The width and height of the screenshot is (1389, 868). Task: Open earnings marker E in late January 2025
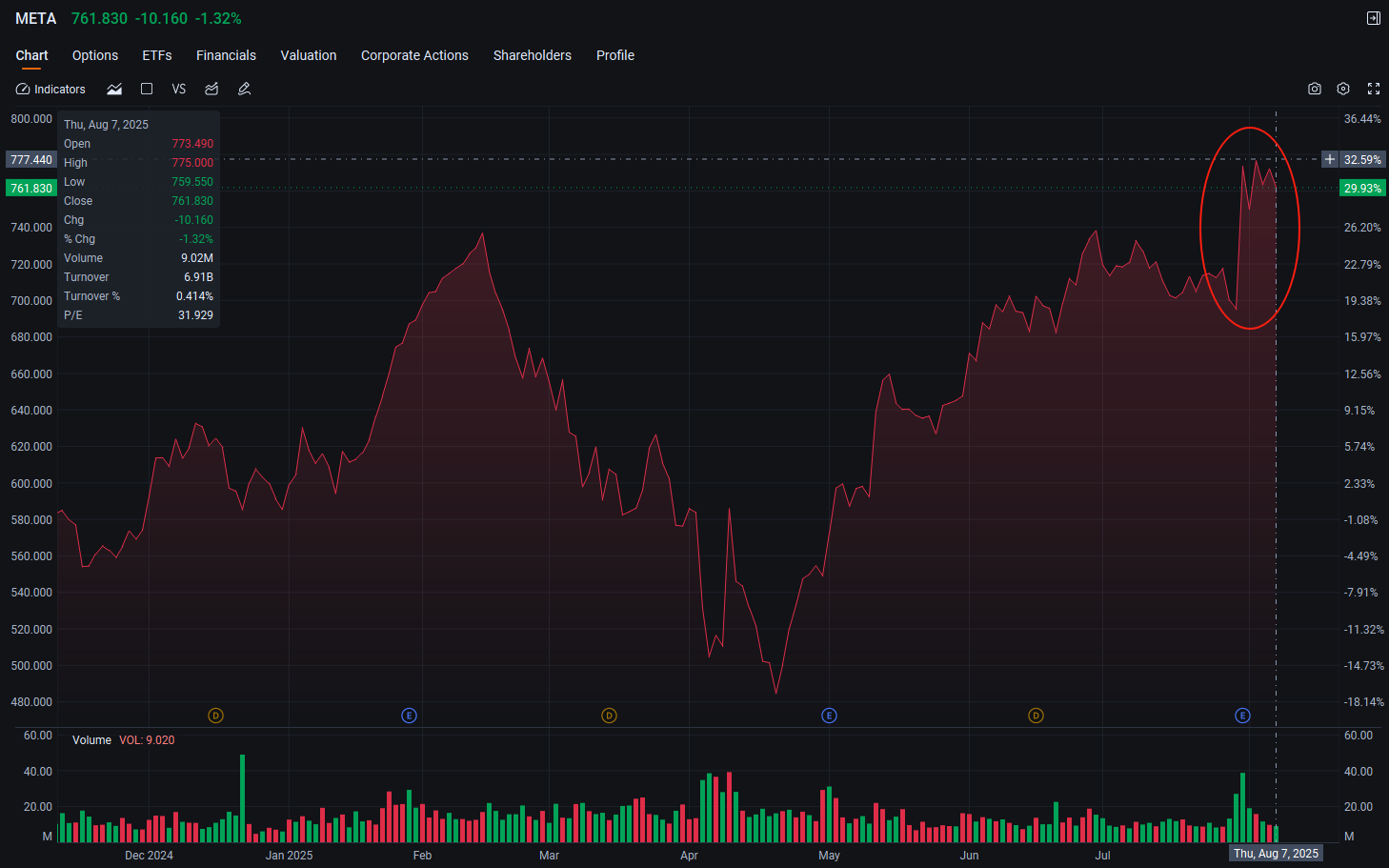[x=410, y=716]
